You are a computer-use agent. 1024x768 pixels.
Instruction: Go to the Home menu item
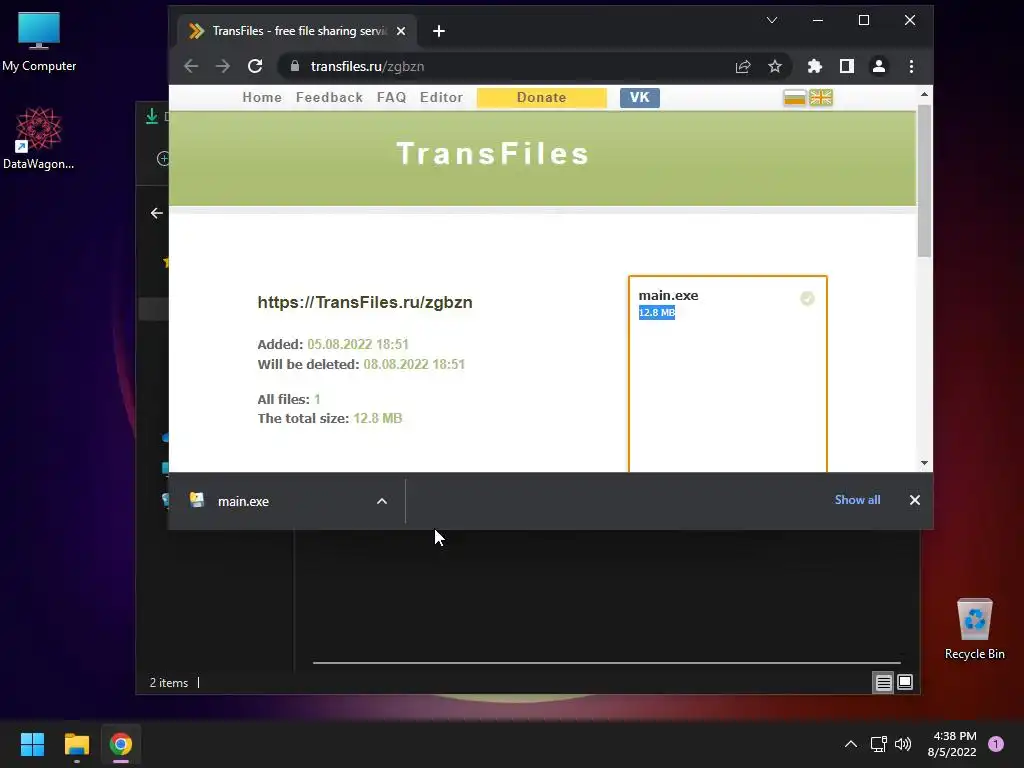tap(262, 97)
